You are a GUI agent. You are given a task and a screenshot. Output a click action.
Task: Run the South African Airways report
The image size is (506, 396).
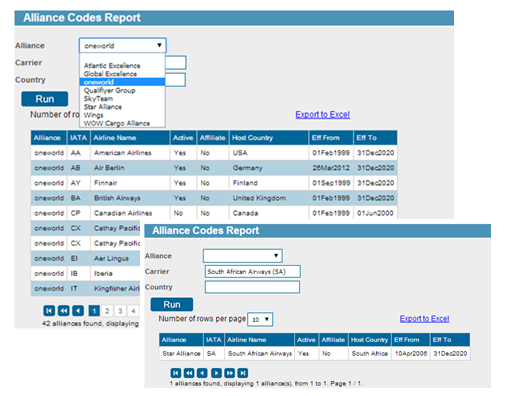(x=172, y=304)
